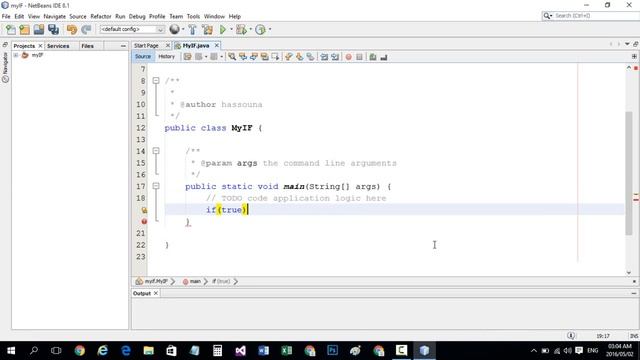This screenshot has width=640, height=360.
Task: Click the Uncomment icon in the editor toolbar
Action: 384,57
